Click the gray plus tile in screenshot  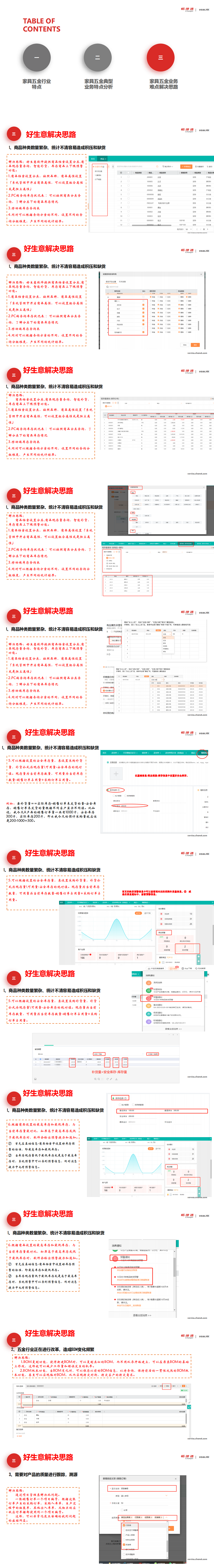pos(116,774)
